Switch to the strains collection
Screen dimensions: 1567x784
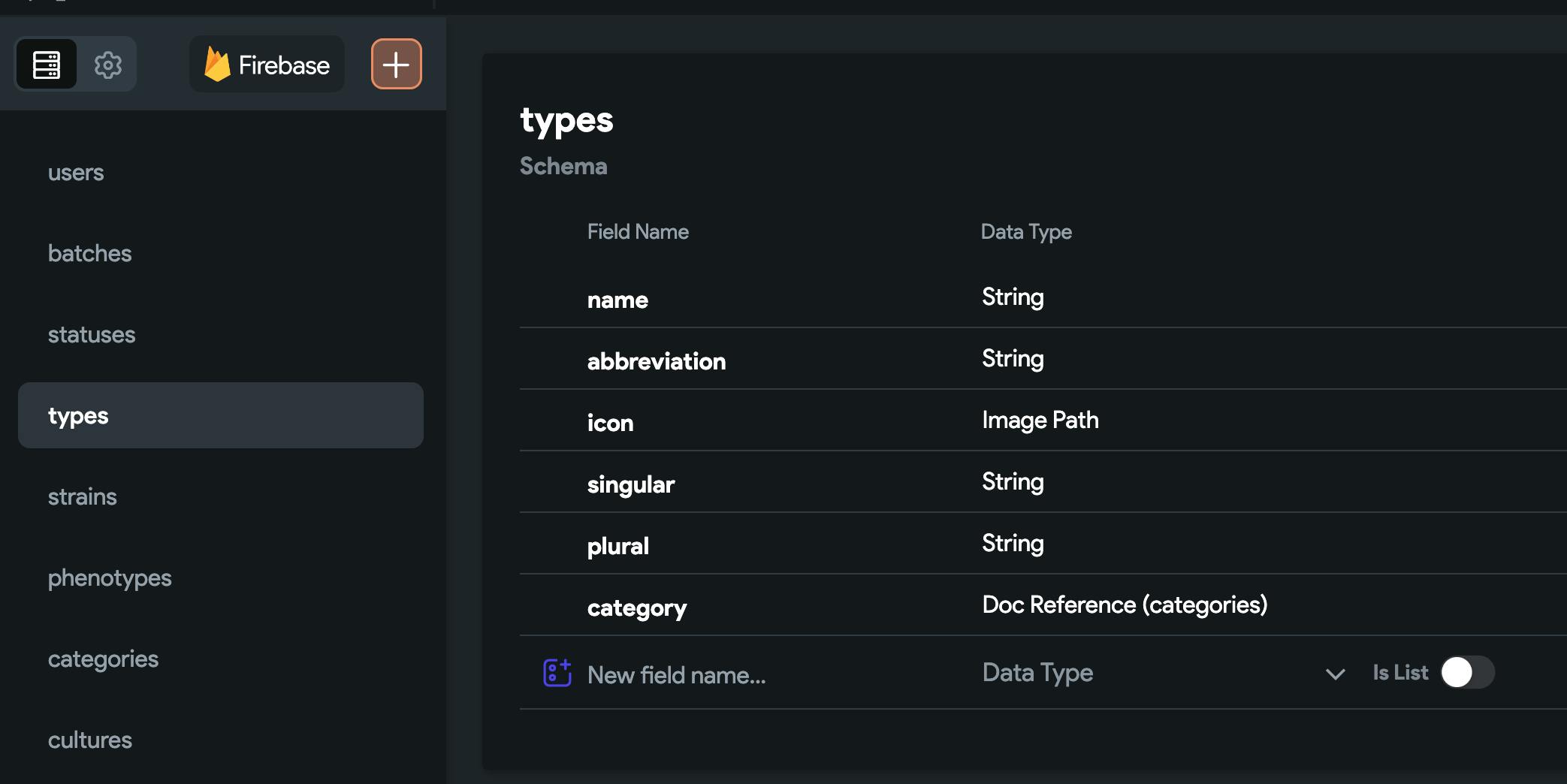pos(83,497)
